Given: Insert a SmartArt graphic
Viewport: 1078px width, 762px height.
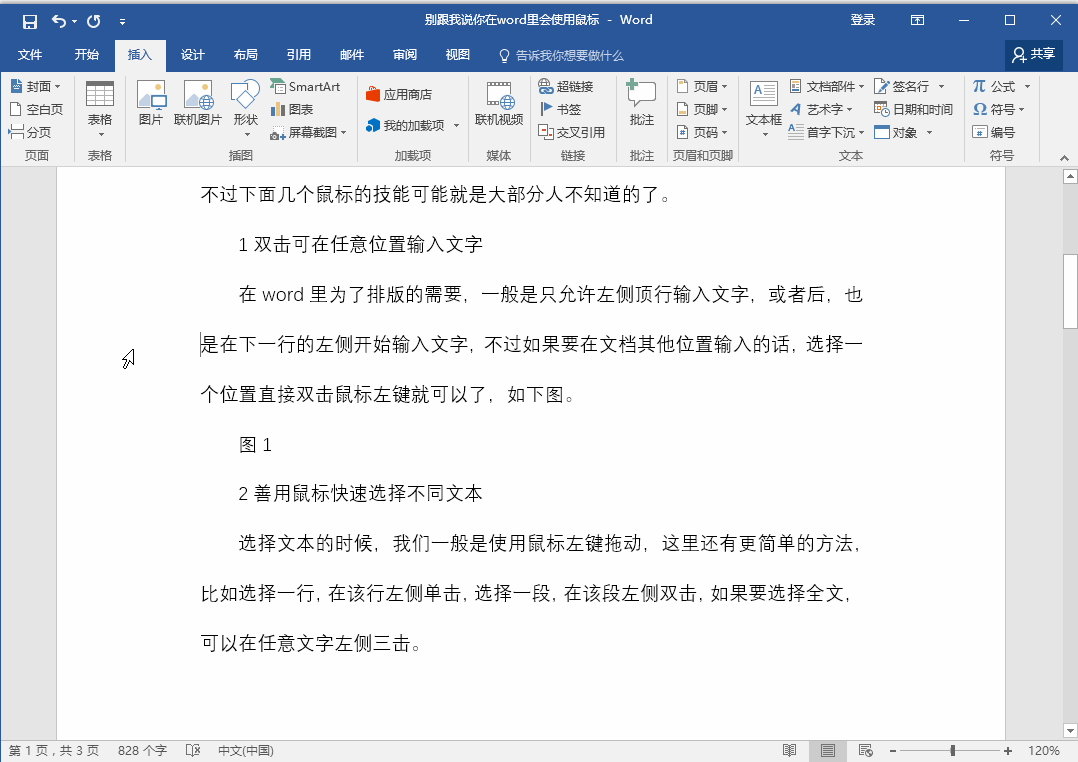Looking at the screenshot, I should click(305, 86).
